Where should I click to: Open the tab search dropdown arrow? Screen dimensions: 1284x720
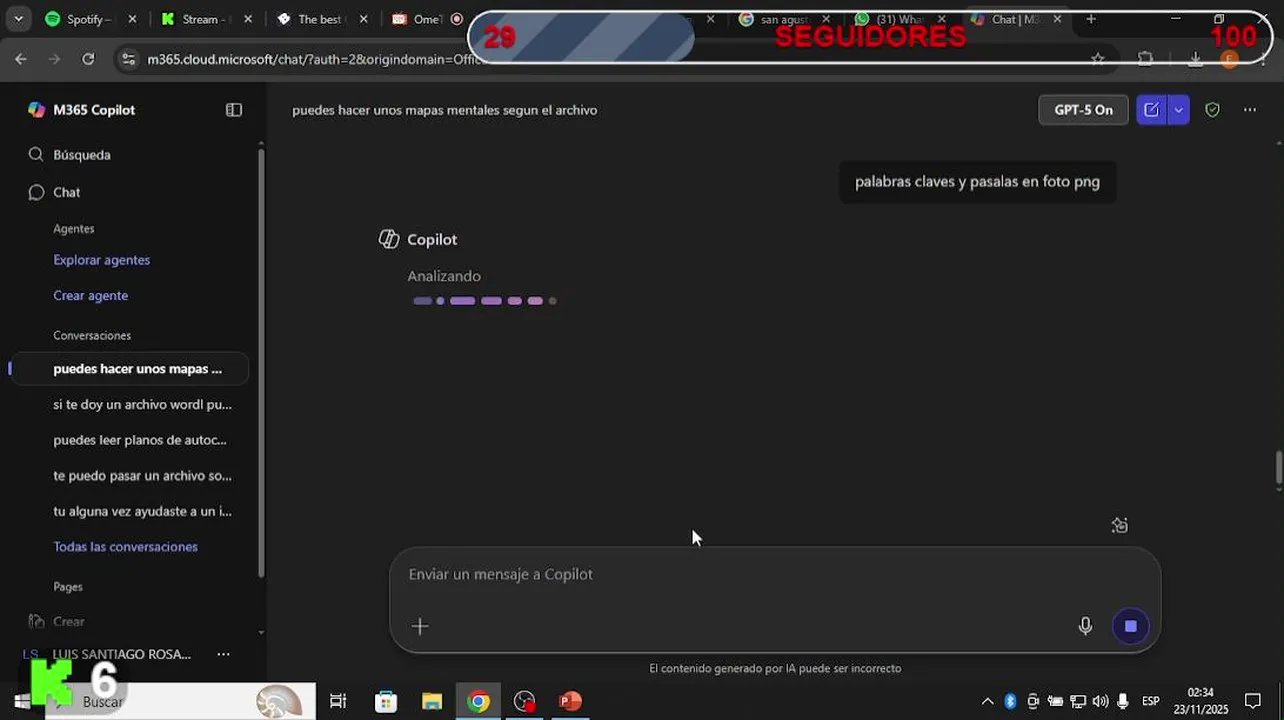[x=18, y=19]
